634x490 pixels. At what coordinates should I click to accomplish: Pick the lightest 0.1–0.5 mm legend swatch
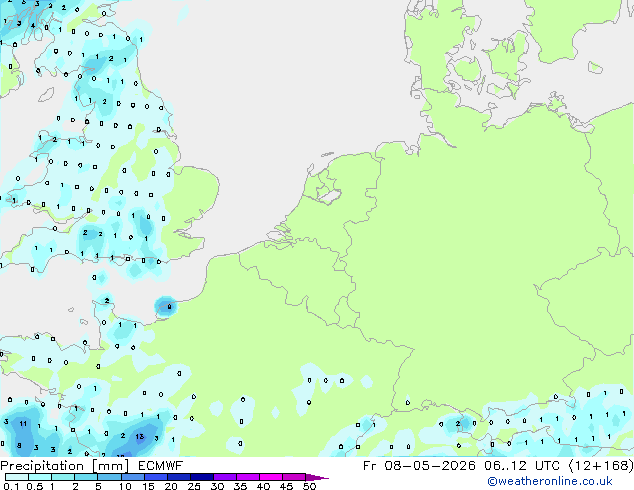[17, 477]
